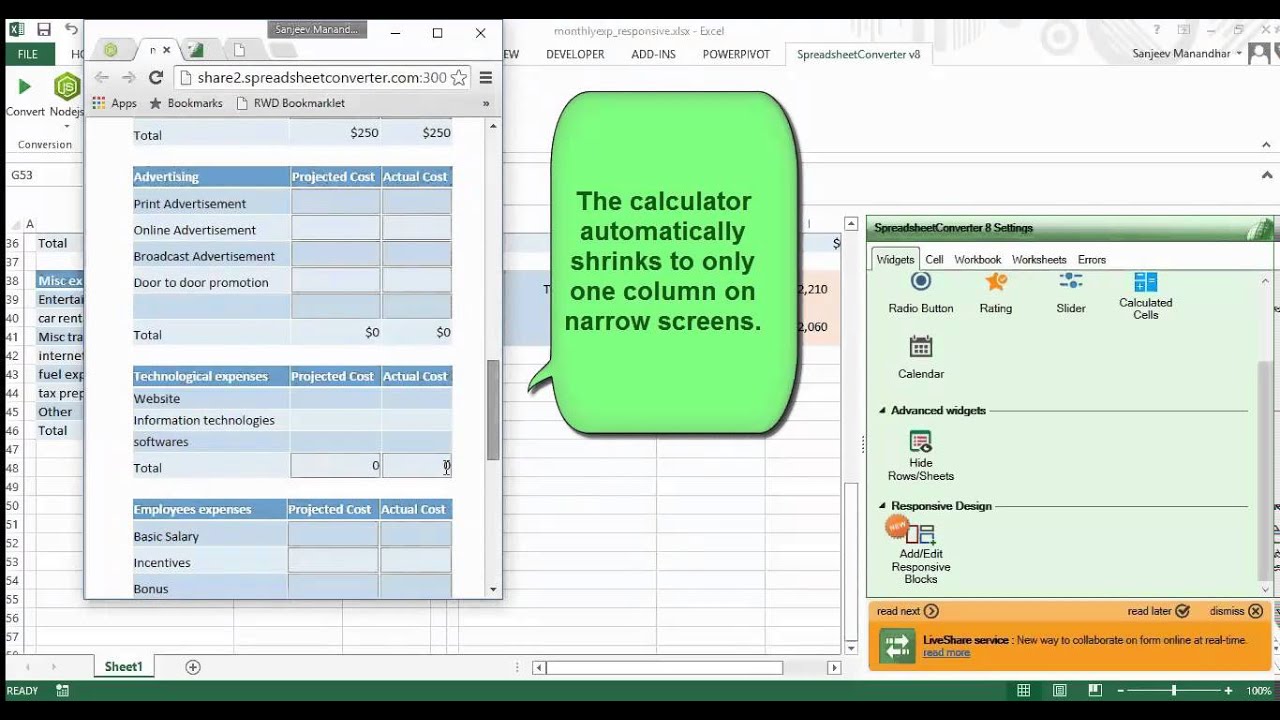The width and height of the screenshot is (1280, 720).
Task: Switch to Normal view in status bar
Action: (x=1023, y=690)
